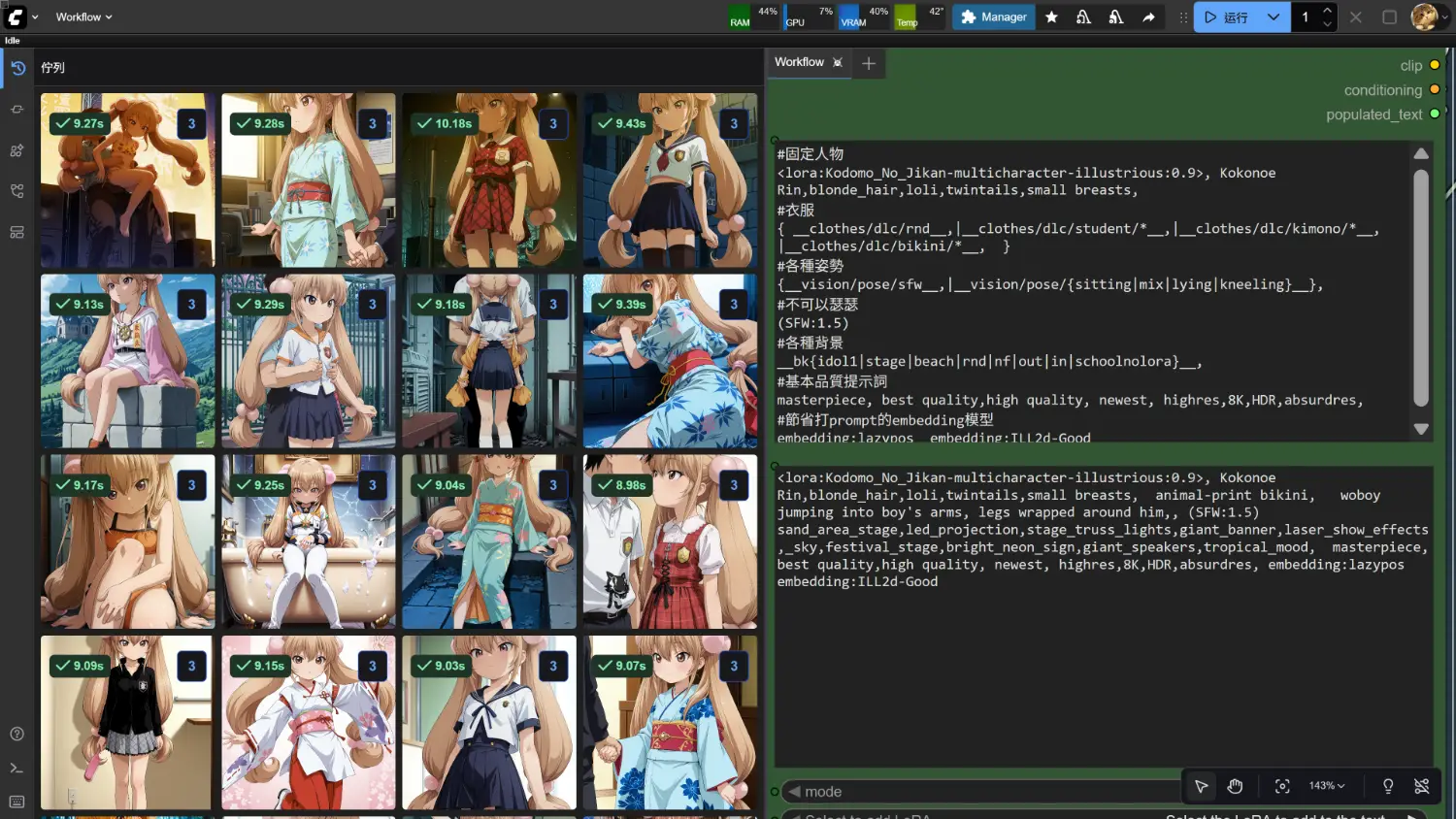This screenshot has height=819, width=1456.
Task: Toggle the lightbulb icon in canvas toolbar
Action: (1388, 786)
